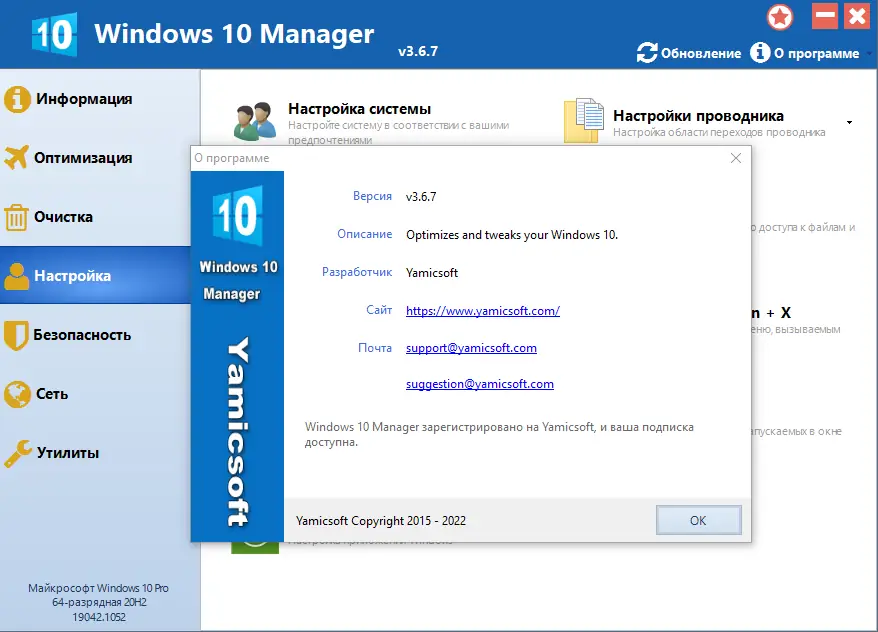Click the Настройка системы icon
This screenshot has height=632, width=878.
(x=256, y=117)
